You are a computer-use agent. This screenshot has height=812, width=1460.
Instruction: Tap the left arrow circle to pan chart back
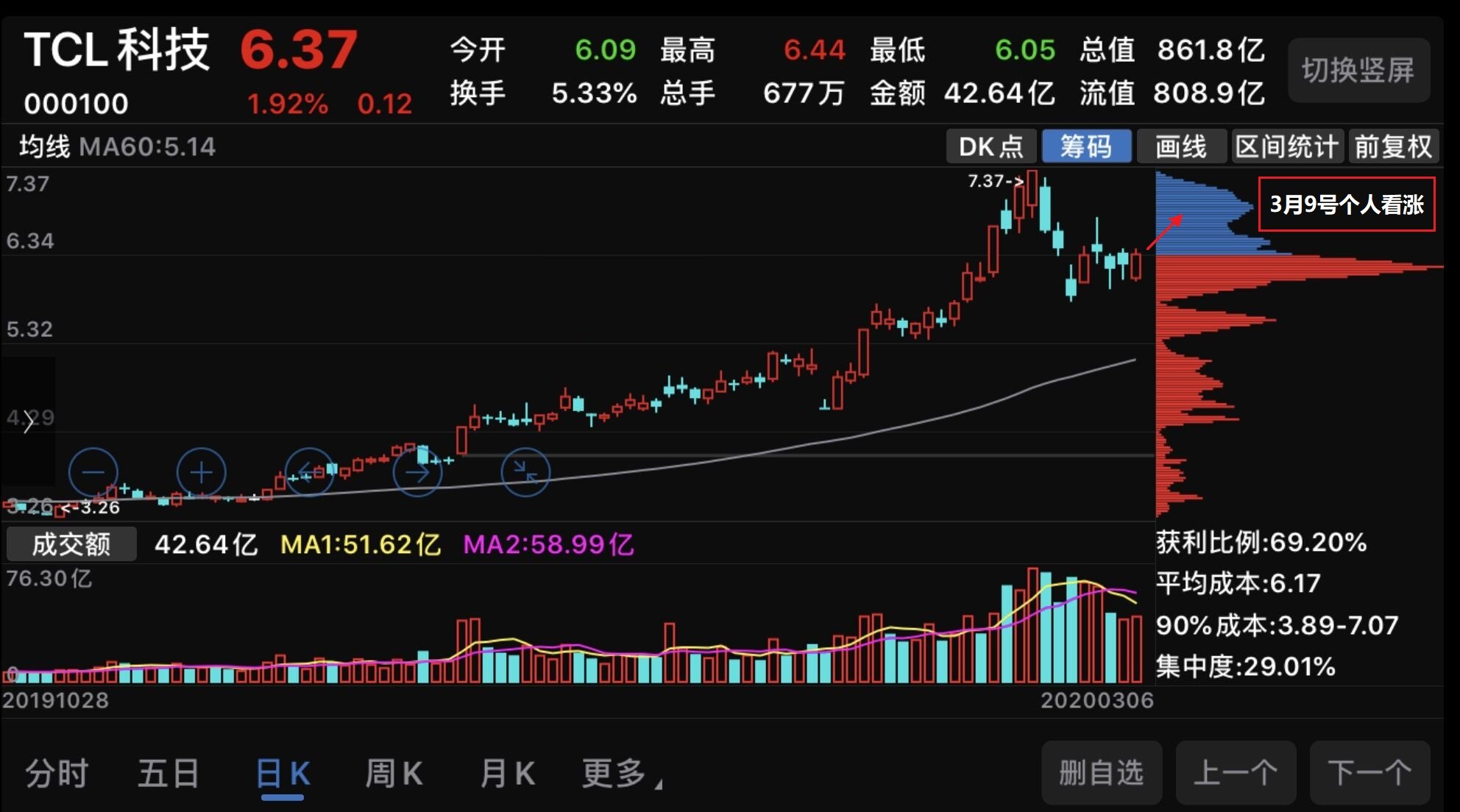point(310,472)
